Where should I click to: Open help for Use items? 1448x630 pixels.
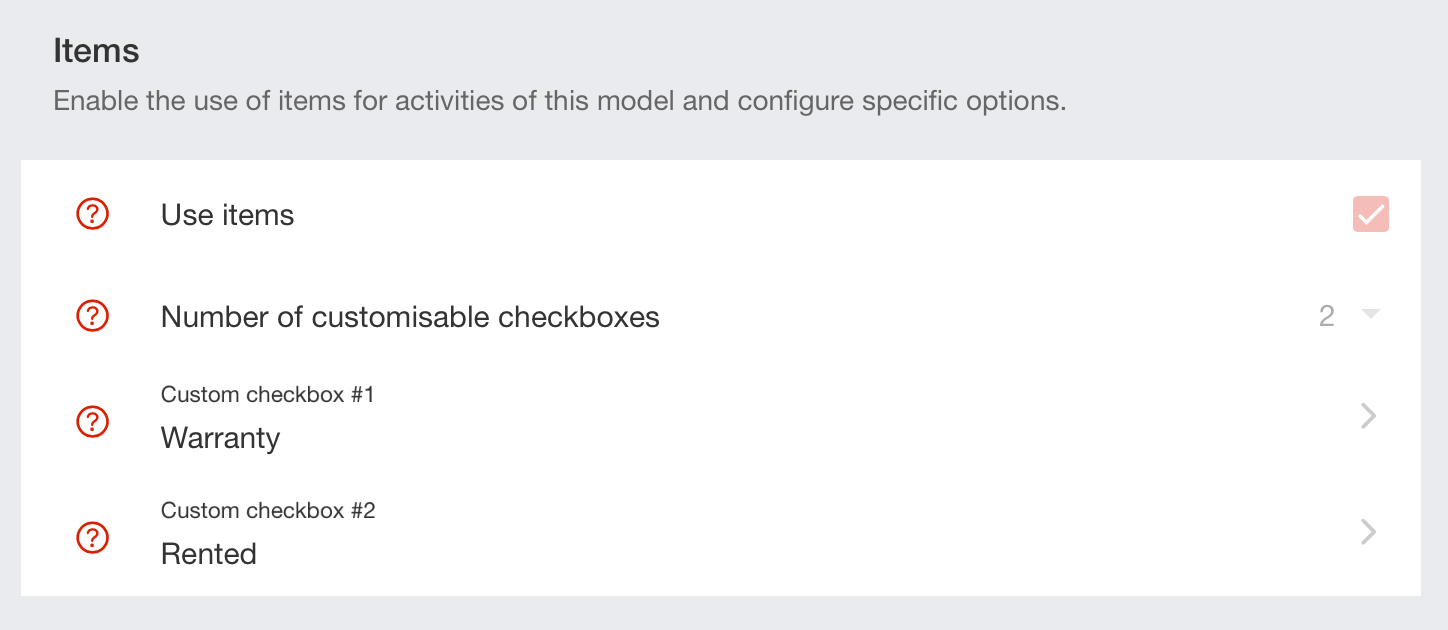[x=93, y=214]
